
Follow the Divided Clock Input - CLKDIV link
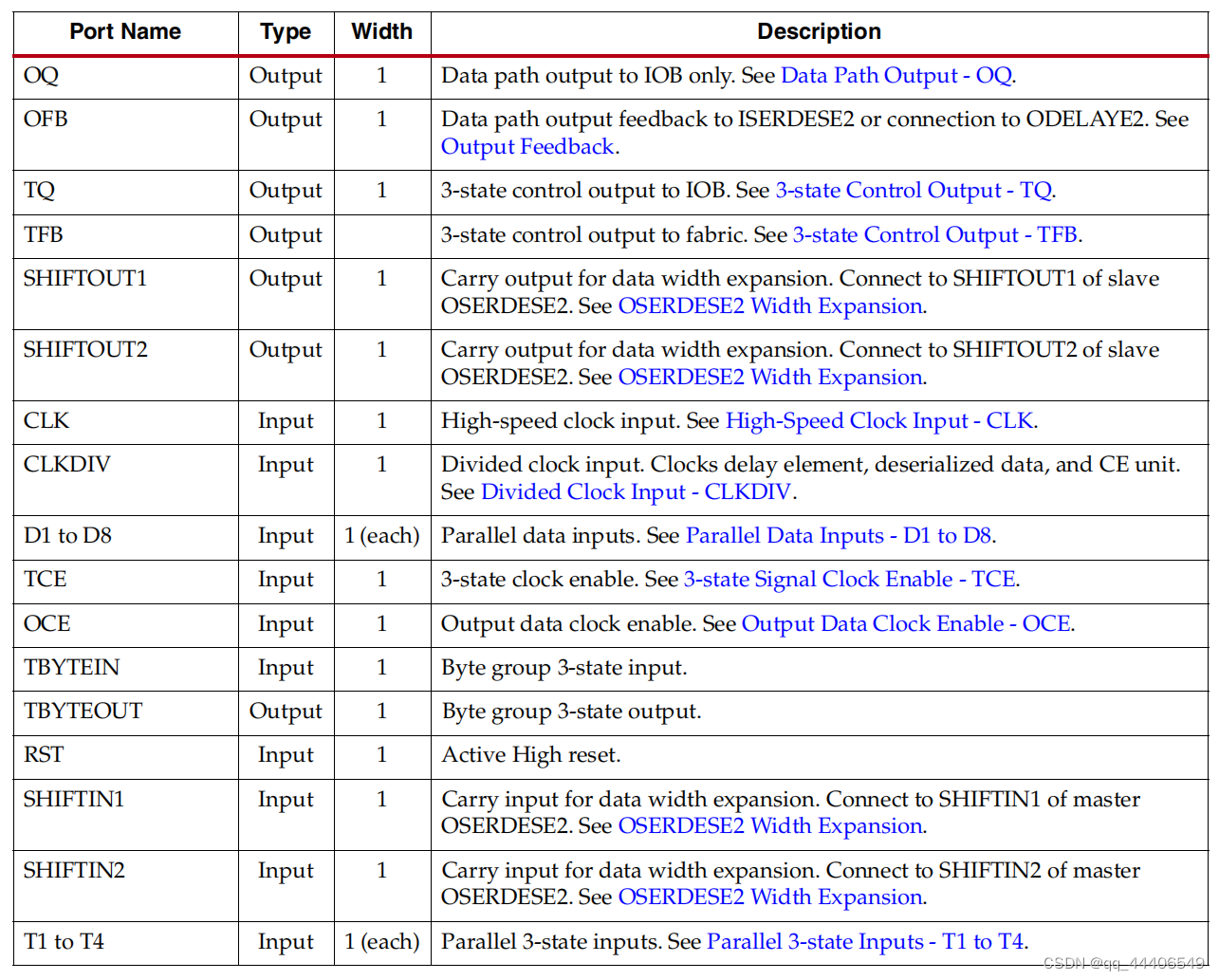[x=636, y=491]
